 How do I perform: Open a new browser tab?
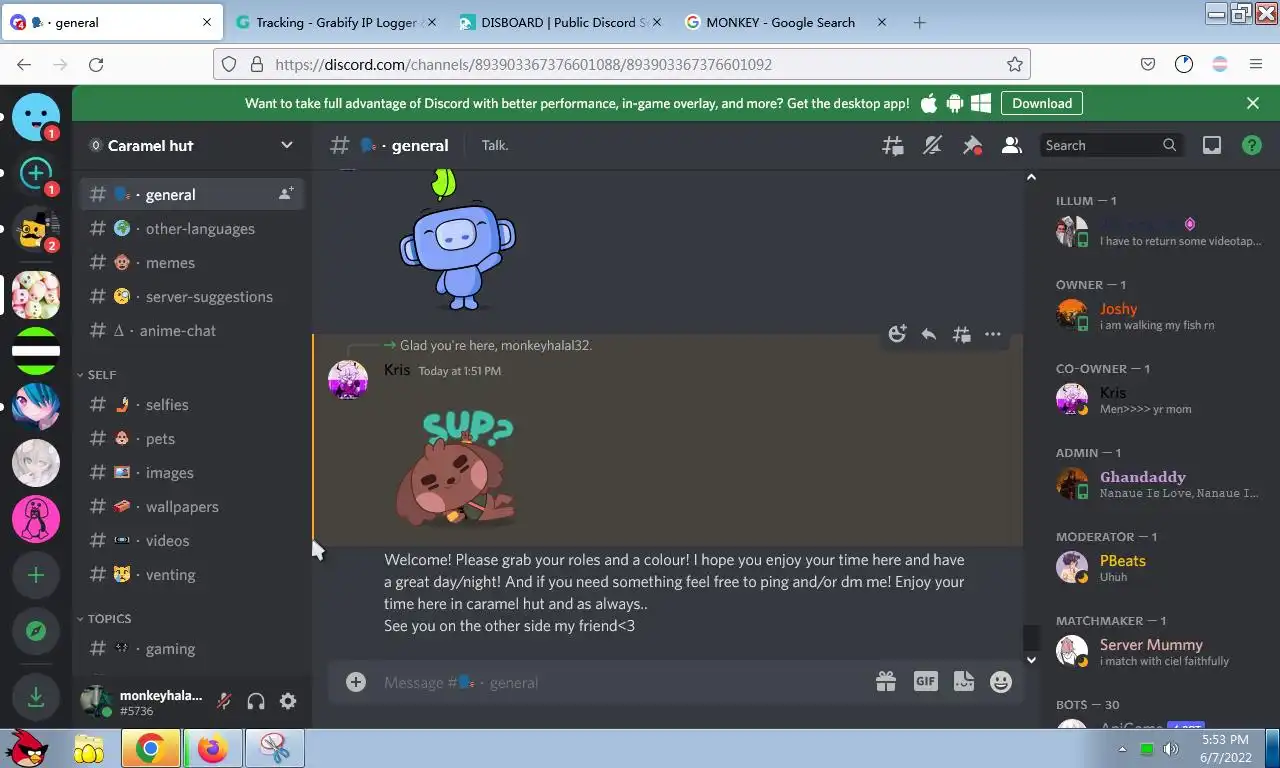tap(920, 22)
